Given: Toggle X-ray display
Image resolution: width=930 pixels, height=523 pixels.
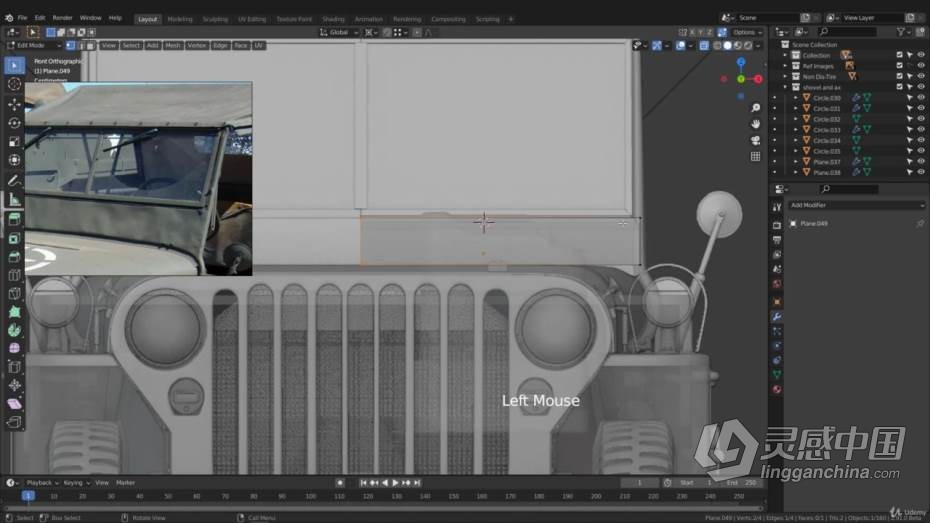Looking at the screenshot, I should click(x=703, y=46).
